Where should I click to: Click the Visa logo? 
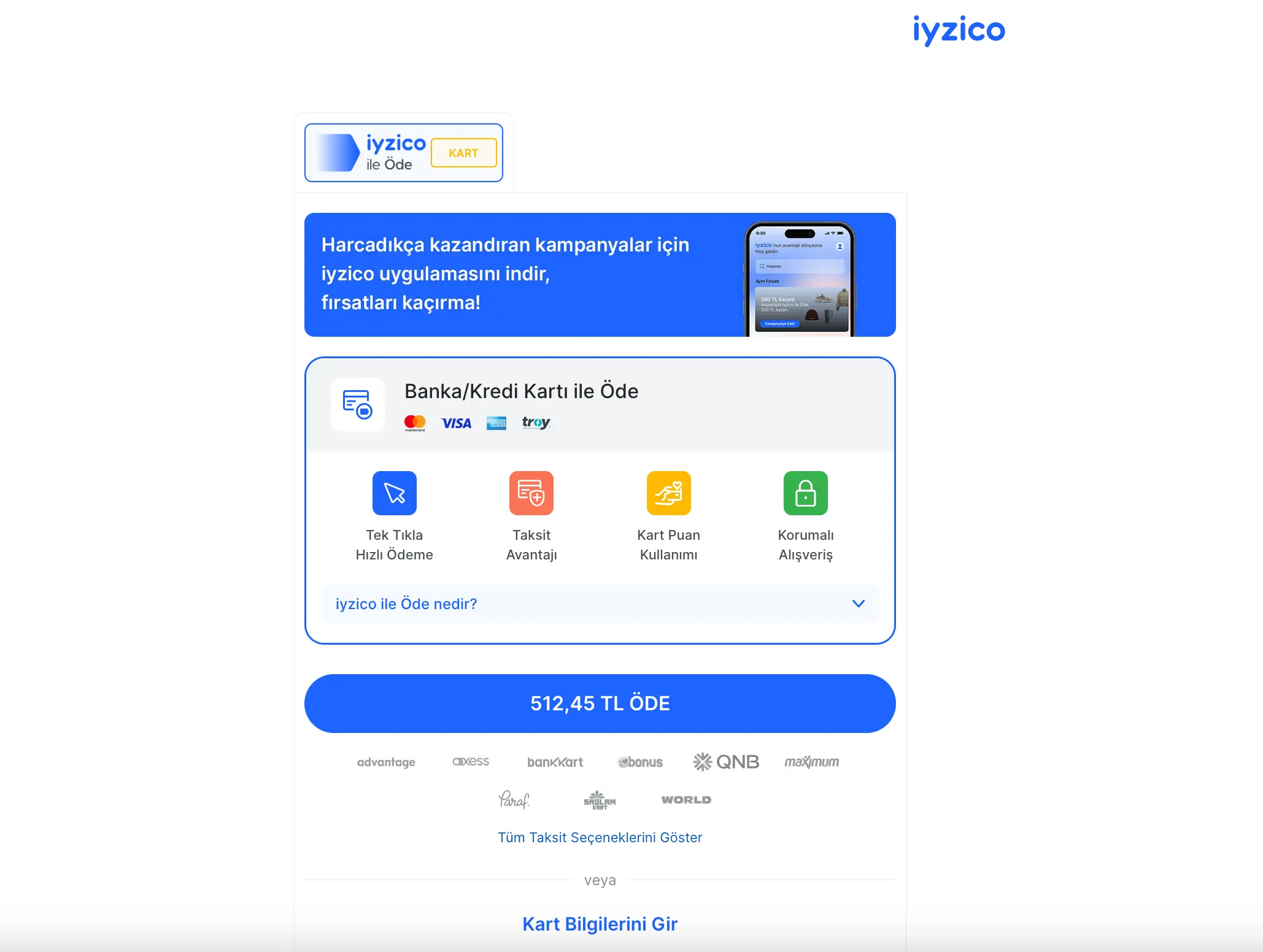tap(456, 423)
